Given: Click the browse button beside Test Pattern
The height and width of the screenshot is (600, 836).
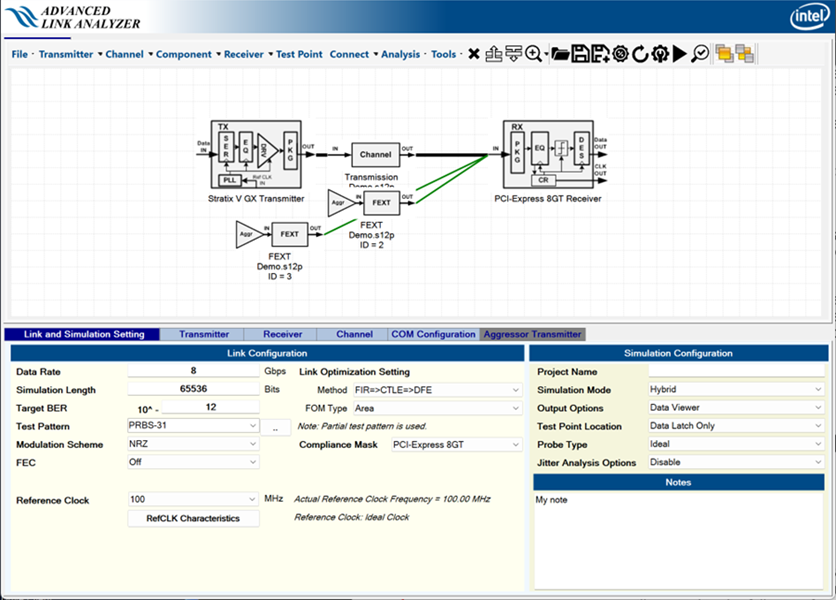Looking at the screenshot, I should click(x=275, y=427).
